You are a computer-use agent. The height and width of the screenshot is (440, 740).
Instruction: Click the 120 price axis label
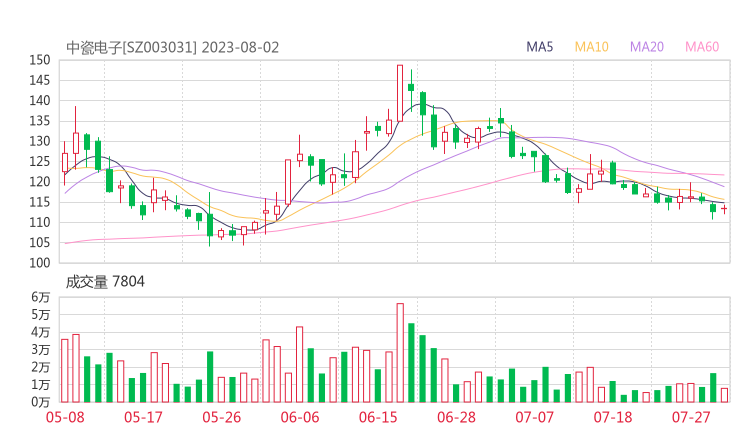click(40, 182)
